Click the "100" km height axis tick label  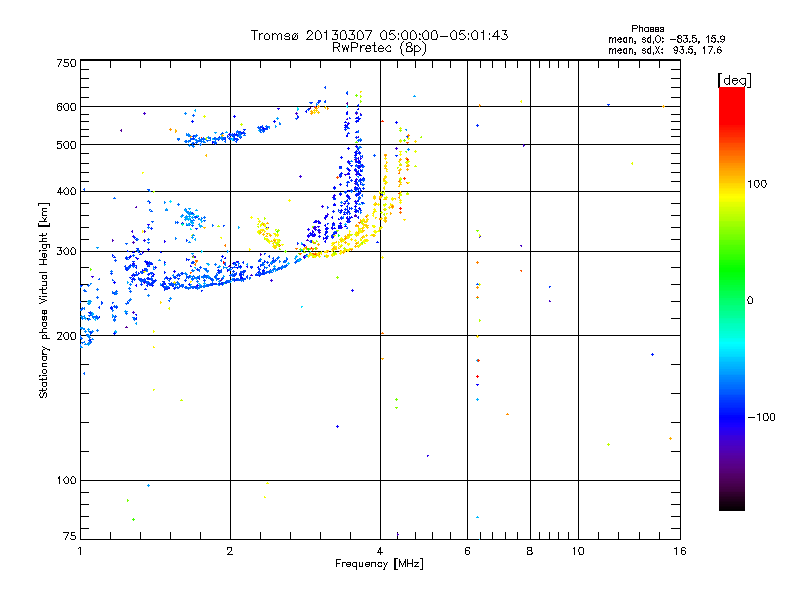click(x=66, y=481)
